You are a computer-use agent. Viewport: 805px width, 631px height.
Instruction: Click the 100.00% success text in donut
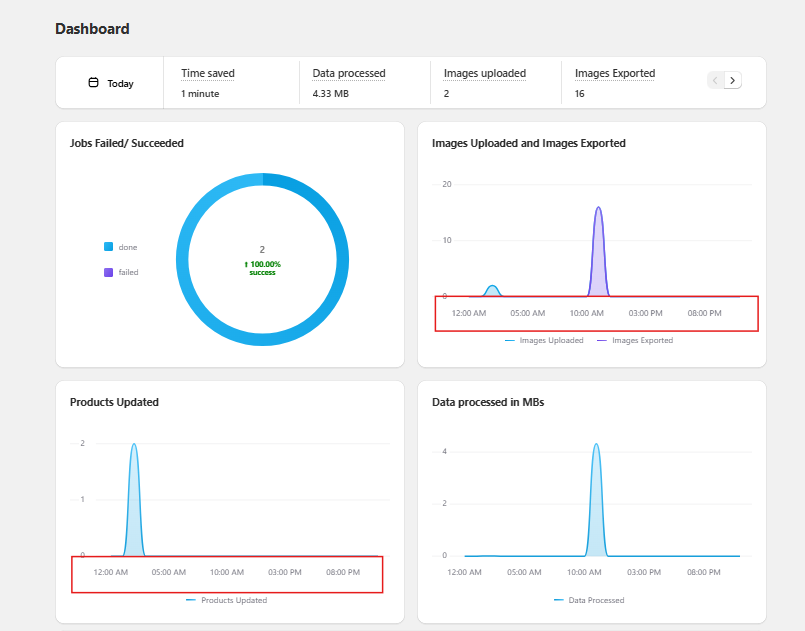(262, 265)
